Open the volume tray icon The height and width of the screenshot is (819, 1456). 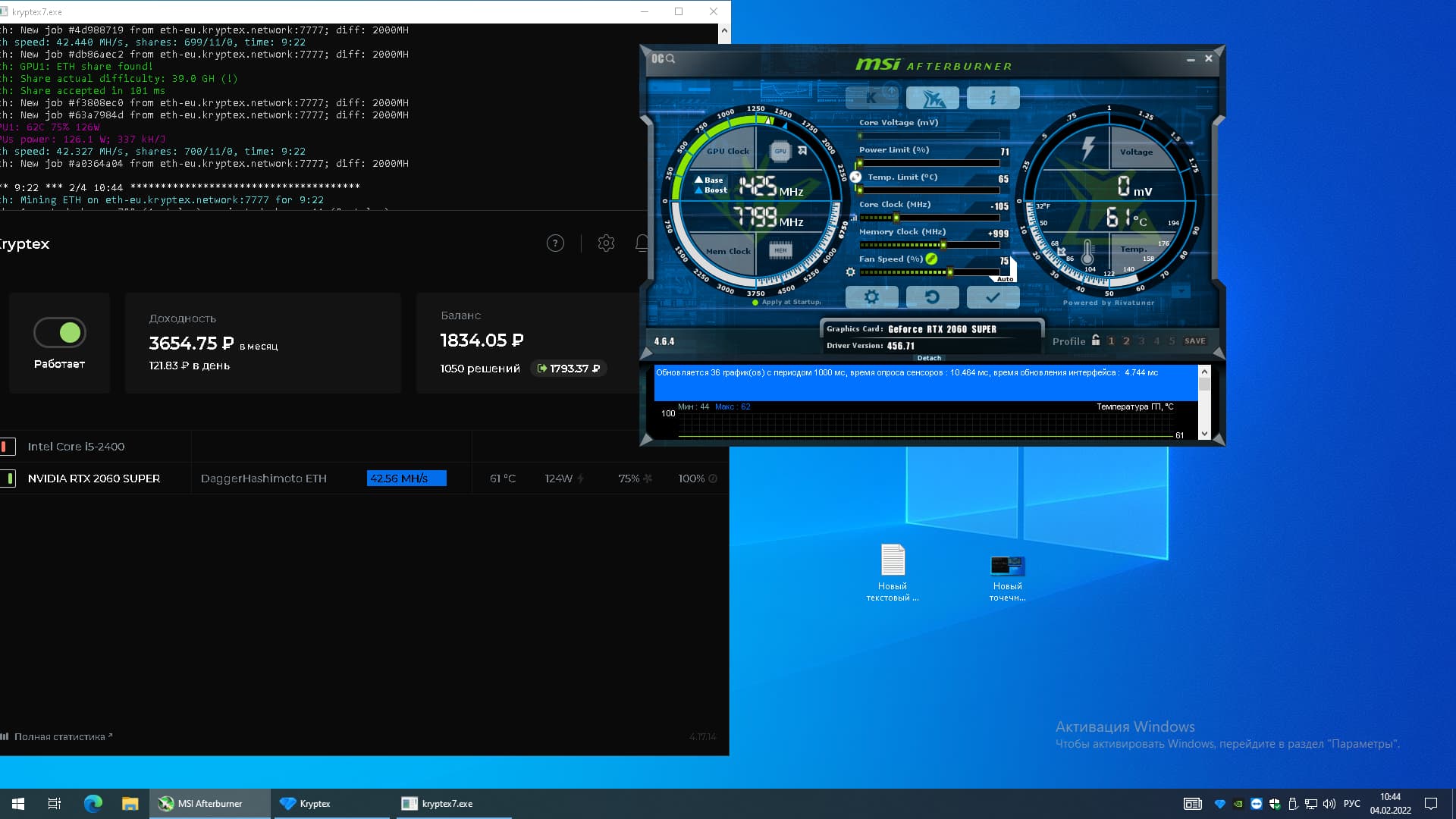pyautogui.click(x=1329, y=804)
